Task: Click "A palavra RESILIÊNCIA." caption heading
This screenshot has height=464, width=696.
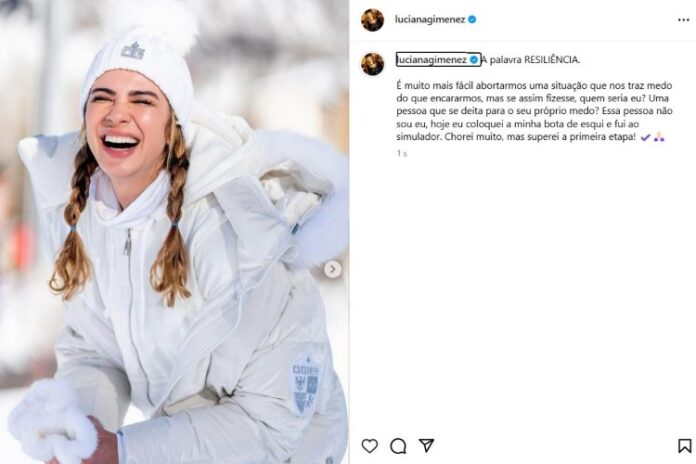Action: coord(532,59)
